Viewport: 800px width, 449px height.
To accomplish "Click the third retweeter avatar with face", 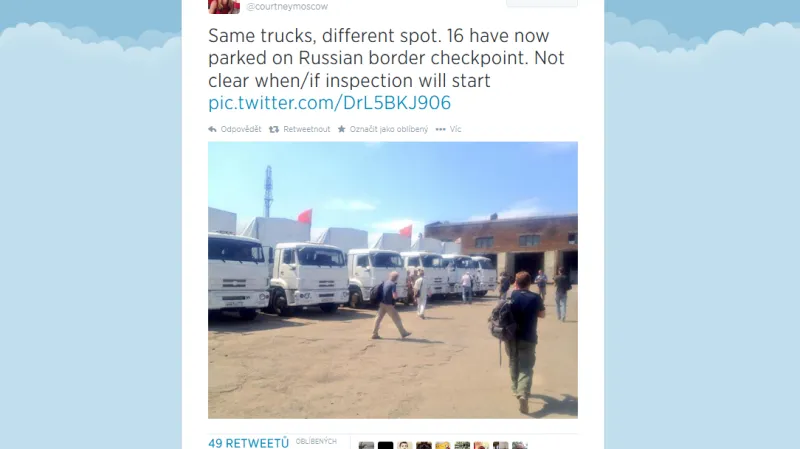I will tap(405, 445).
